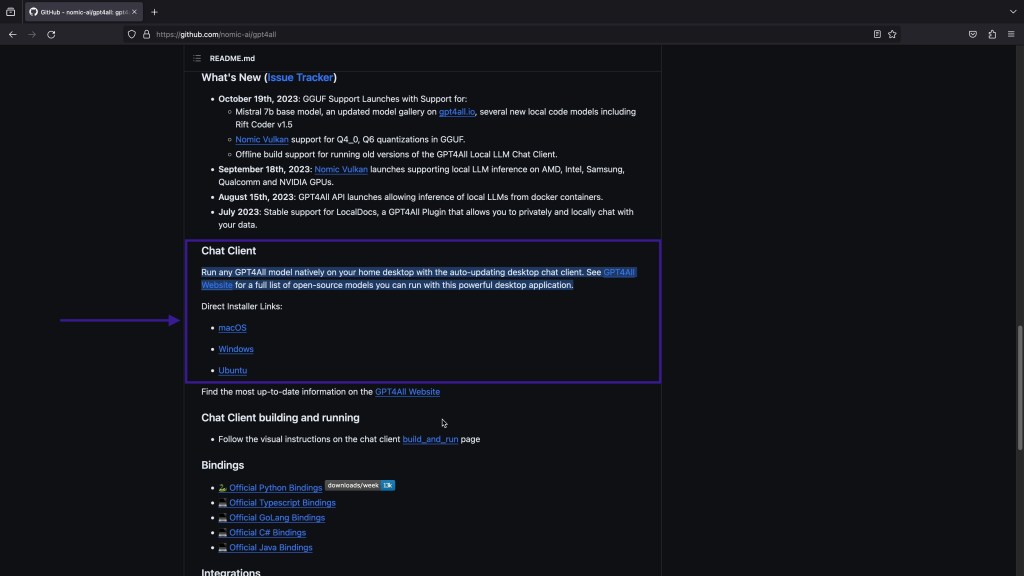Open Official Python Bindings link

click(x=275, y=488)
